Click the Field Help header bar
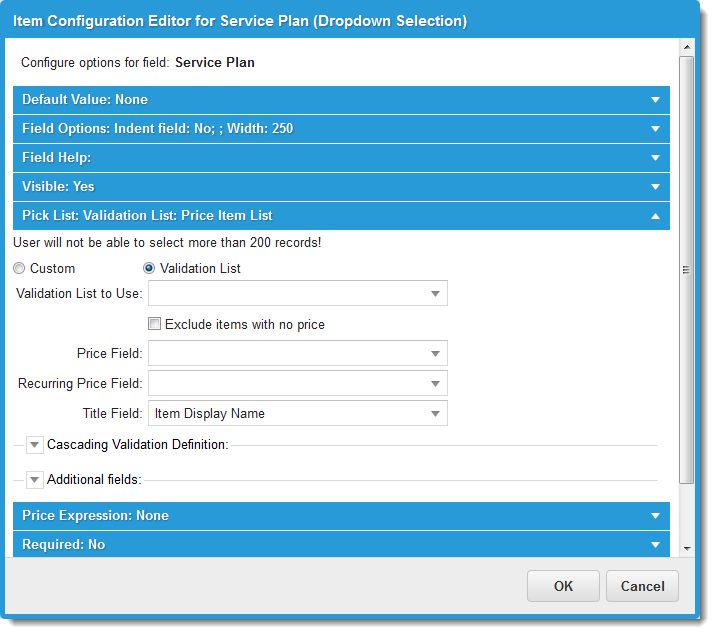The height and width of the screenshot is (634, 715). 300,158
